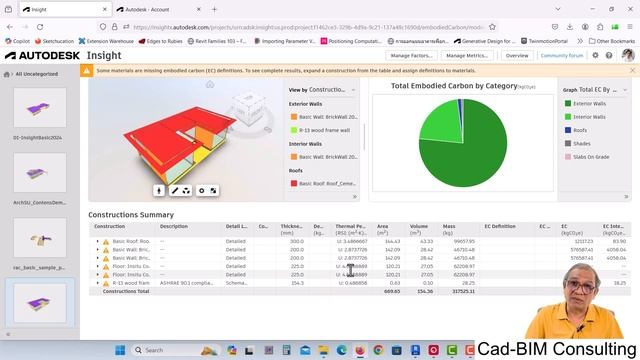640x360 pixels.
Task: Click the warning icon on the Basic Roof row
Action: [x=106, y=242]
